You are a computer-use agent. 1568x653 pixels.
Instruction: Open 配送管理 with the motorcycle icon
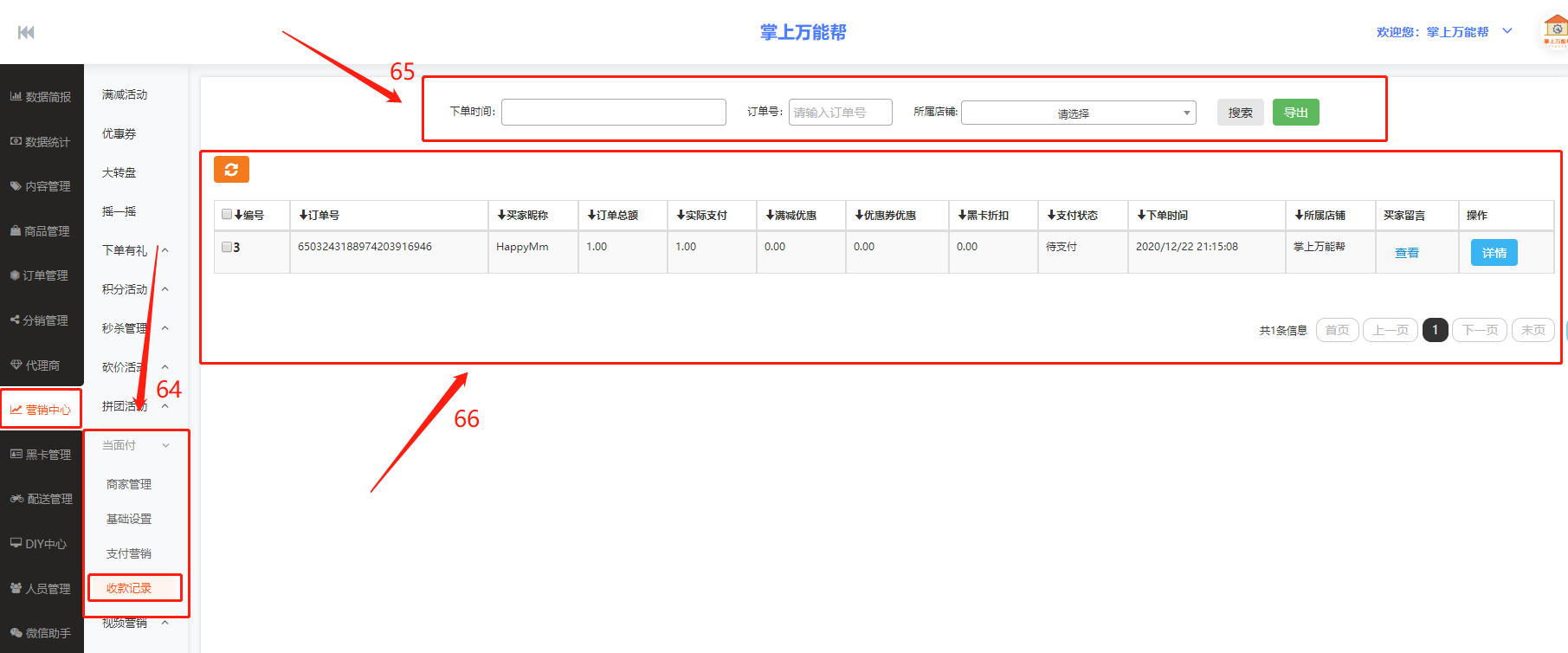click(41, 499)
